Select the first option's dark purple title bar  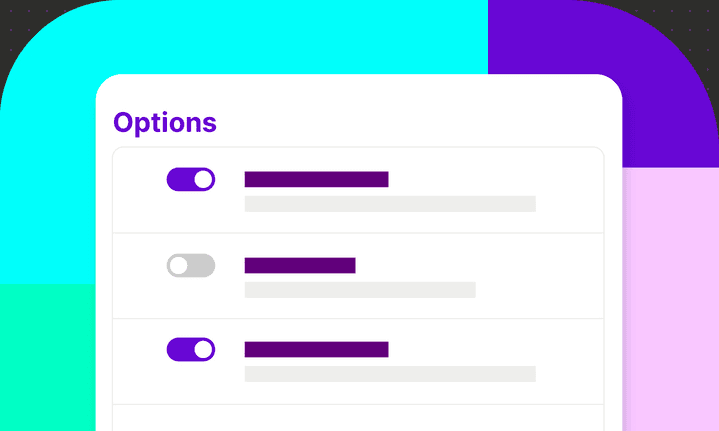point(316,179)
